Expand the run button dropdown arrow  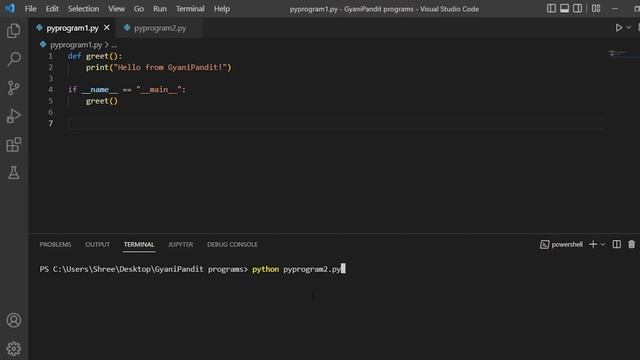click(x=629, y=28)
